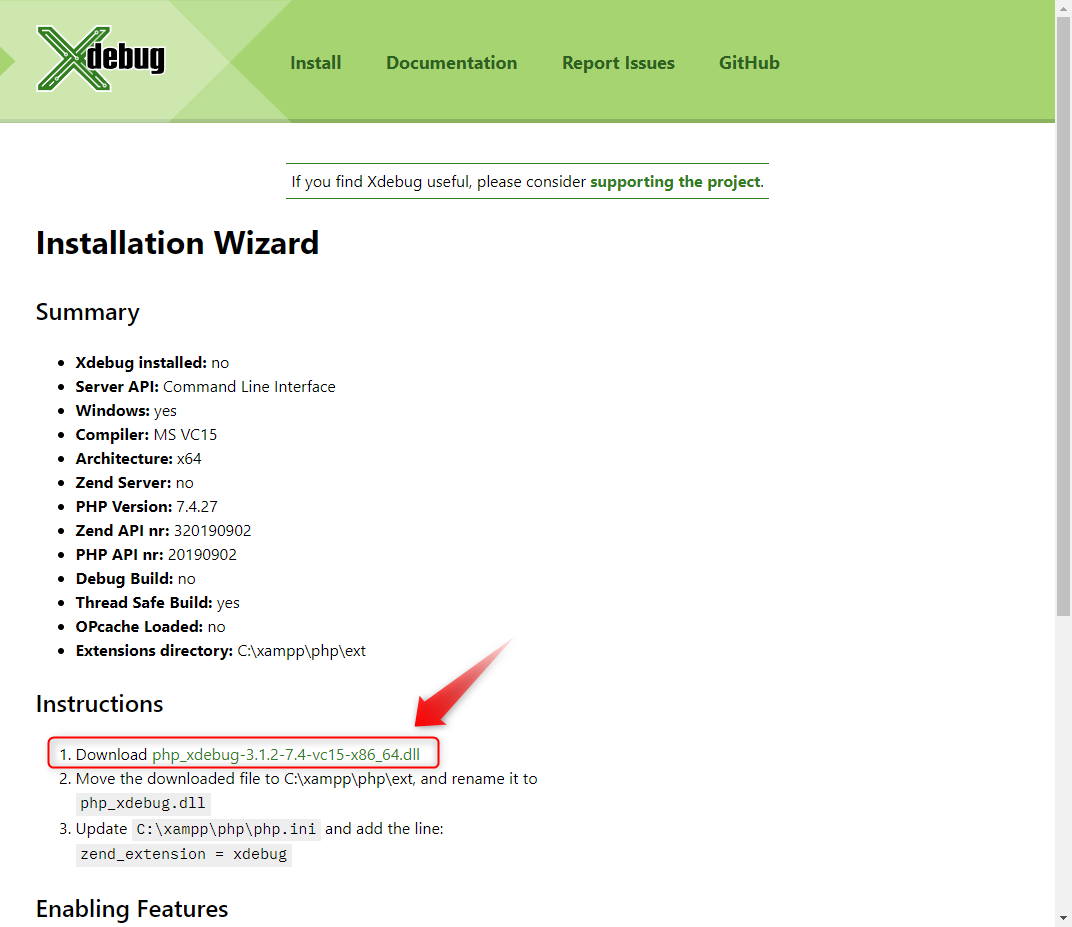Click the php_xdebug.dll code snippet
The image size is (1072, 927).
click(143, 803)
